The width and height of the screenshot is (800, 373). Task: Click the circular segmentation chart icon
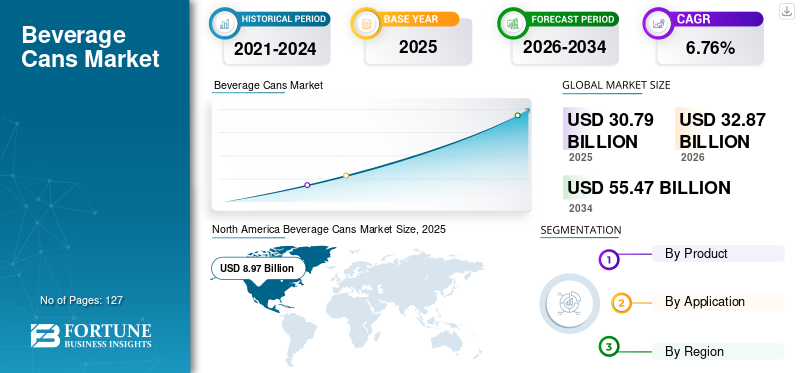(x=570, y=303)
